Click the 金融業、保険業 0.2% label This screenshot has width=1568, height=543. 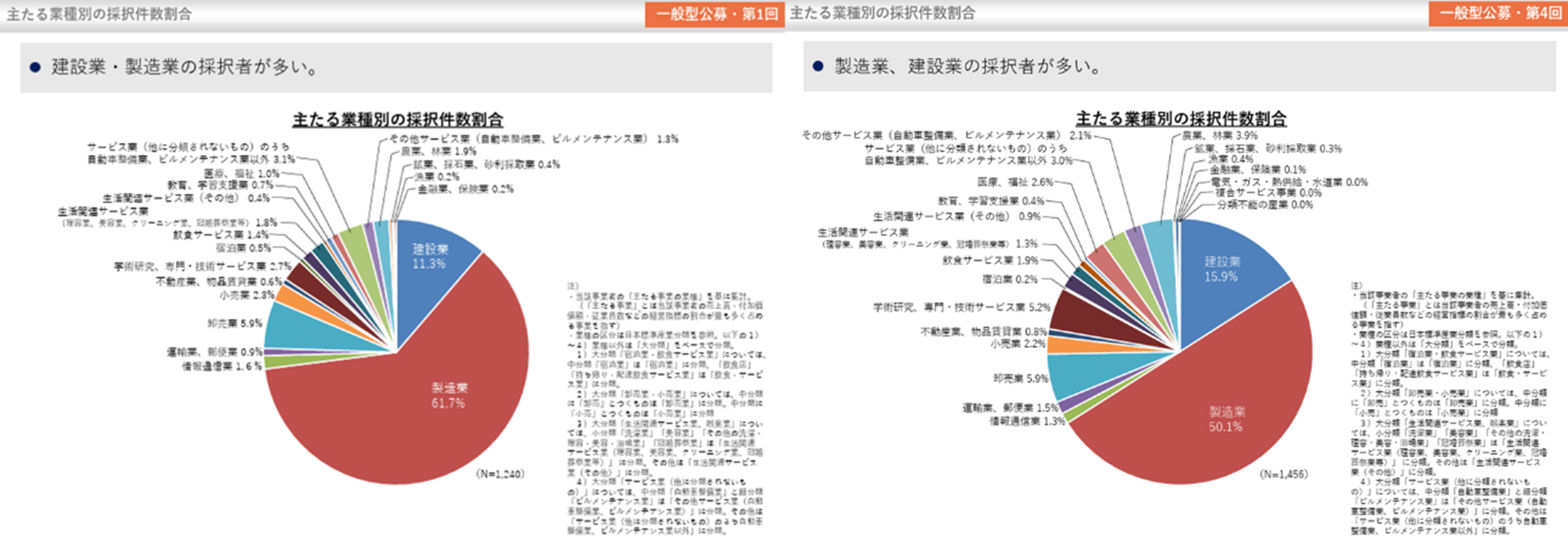(x=465, y=189)
